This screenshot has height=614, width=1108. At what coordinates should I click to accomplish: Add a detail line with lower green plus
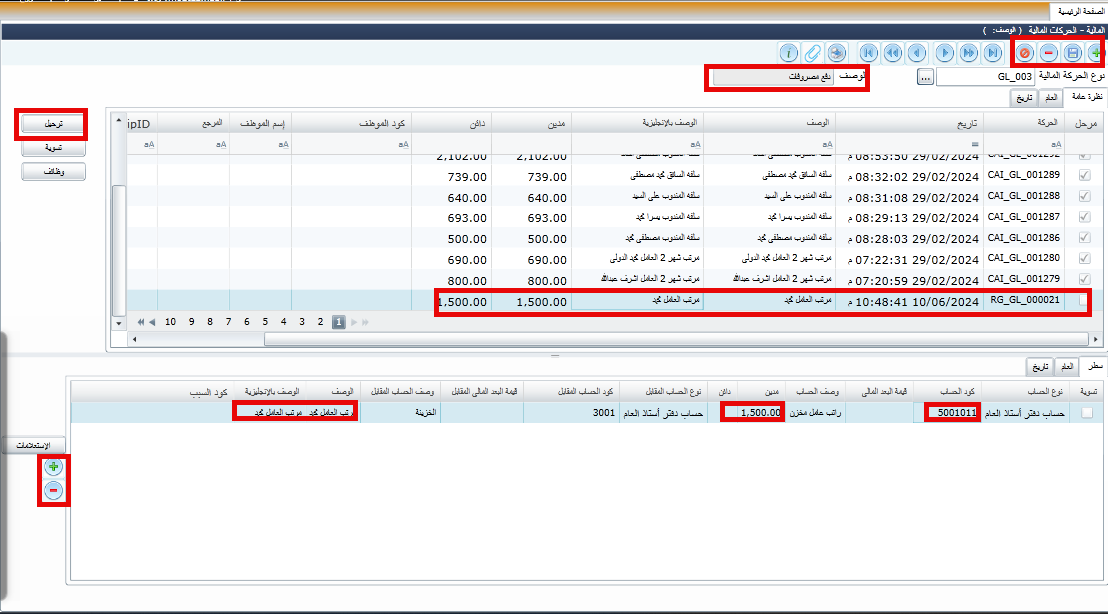(54, 467)
